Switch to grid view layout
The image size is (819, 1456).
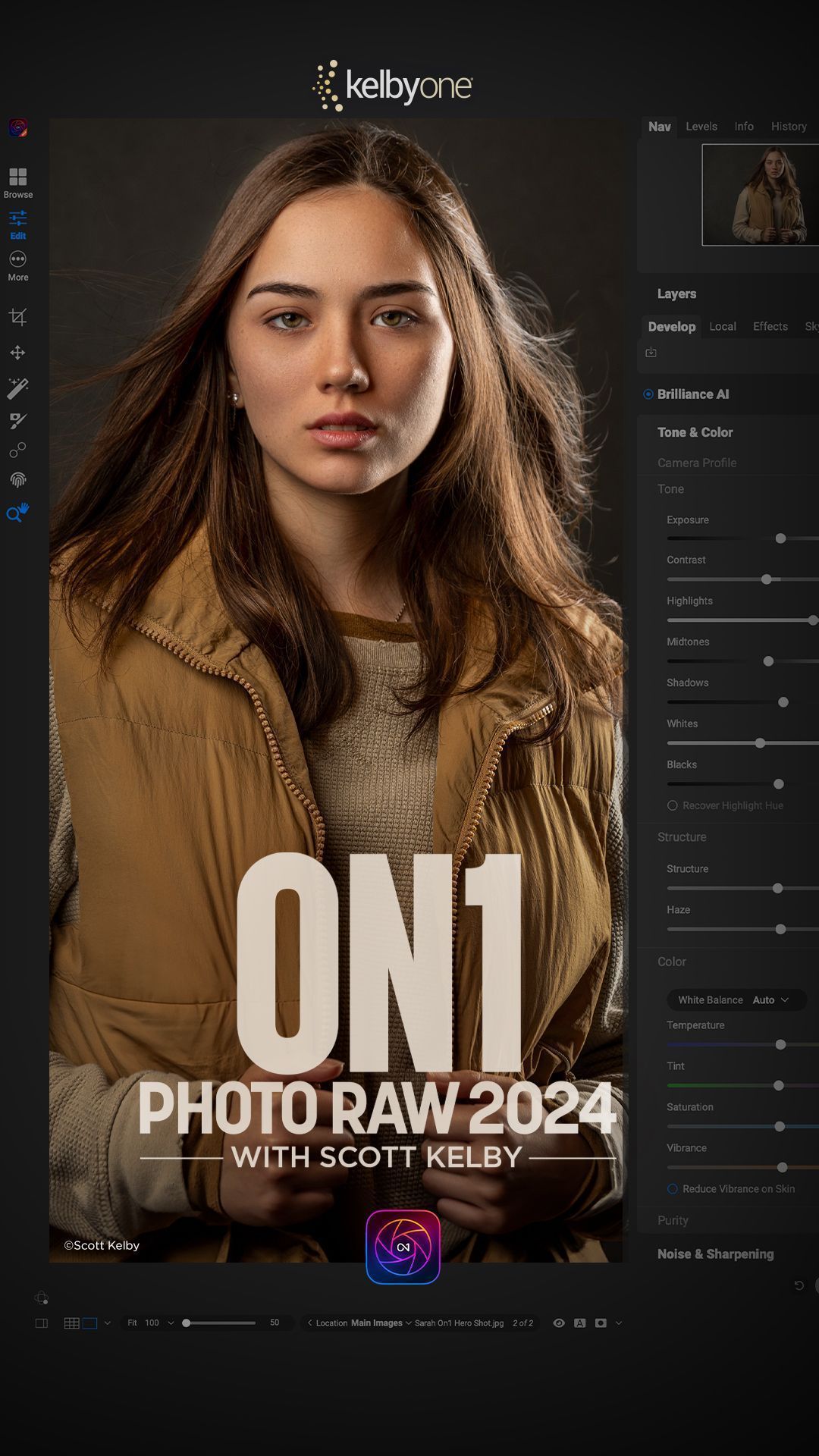click(72, 1323)
